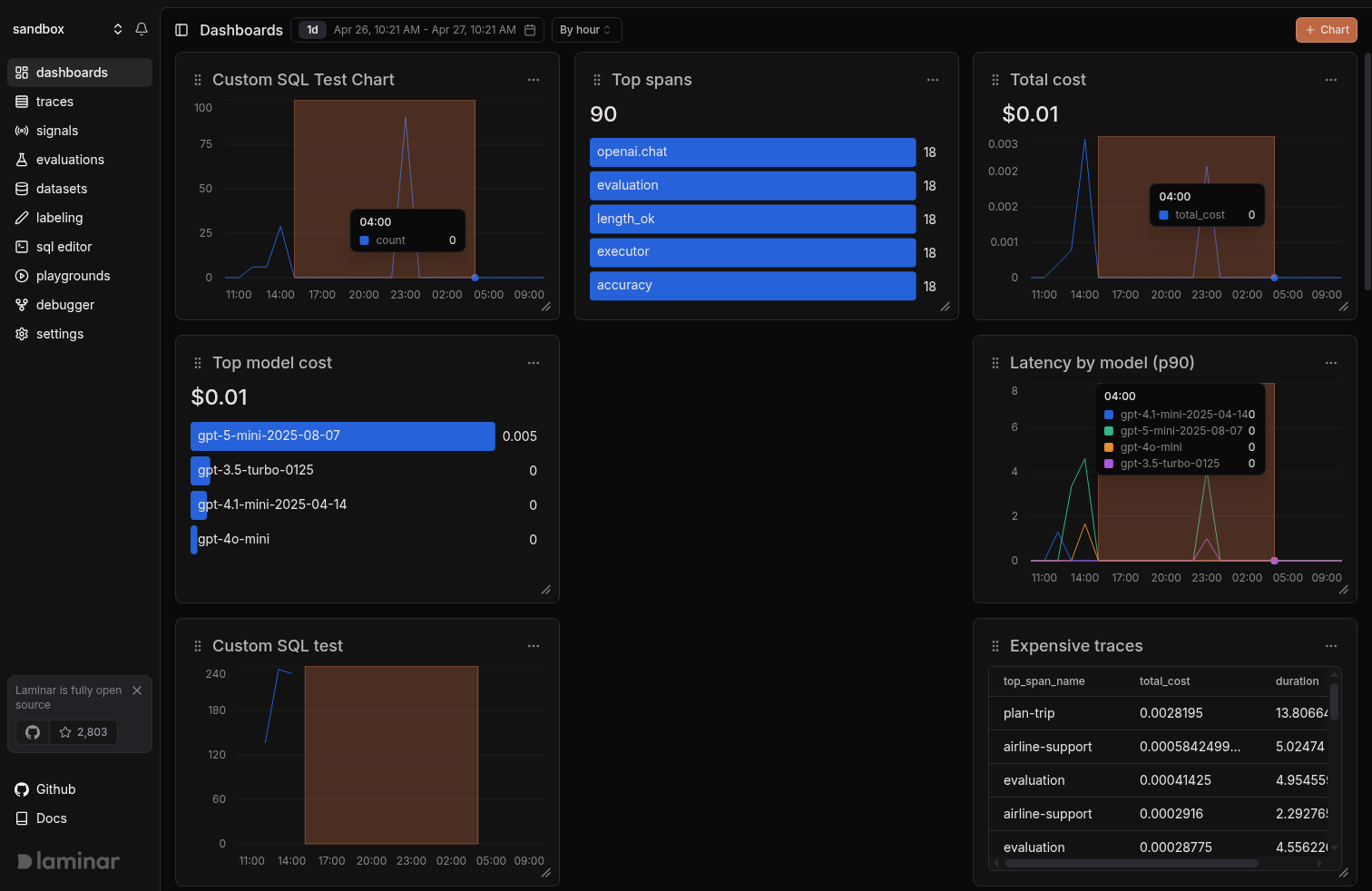The width and height of the screenshot is (1372, 891).
Task: Select the 1d time range chip
Action: point(312,30)
